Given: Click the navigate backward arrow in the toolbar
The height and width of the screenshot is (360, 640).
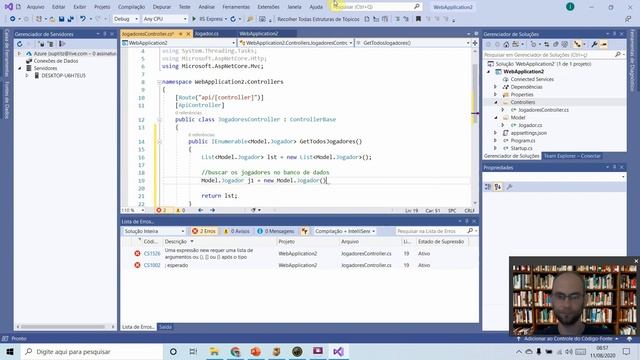Looking at the screenshot, I should click(x=13, y=19).
